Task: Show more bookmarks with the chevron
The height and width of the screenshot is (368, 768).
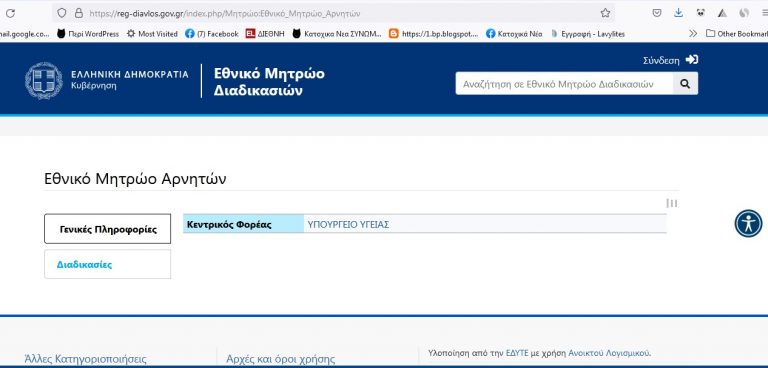Action: coord(693,34)
